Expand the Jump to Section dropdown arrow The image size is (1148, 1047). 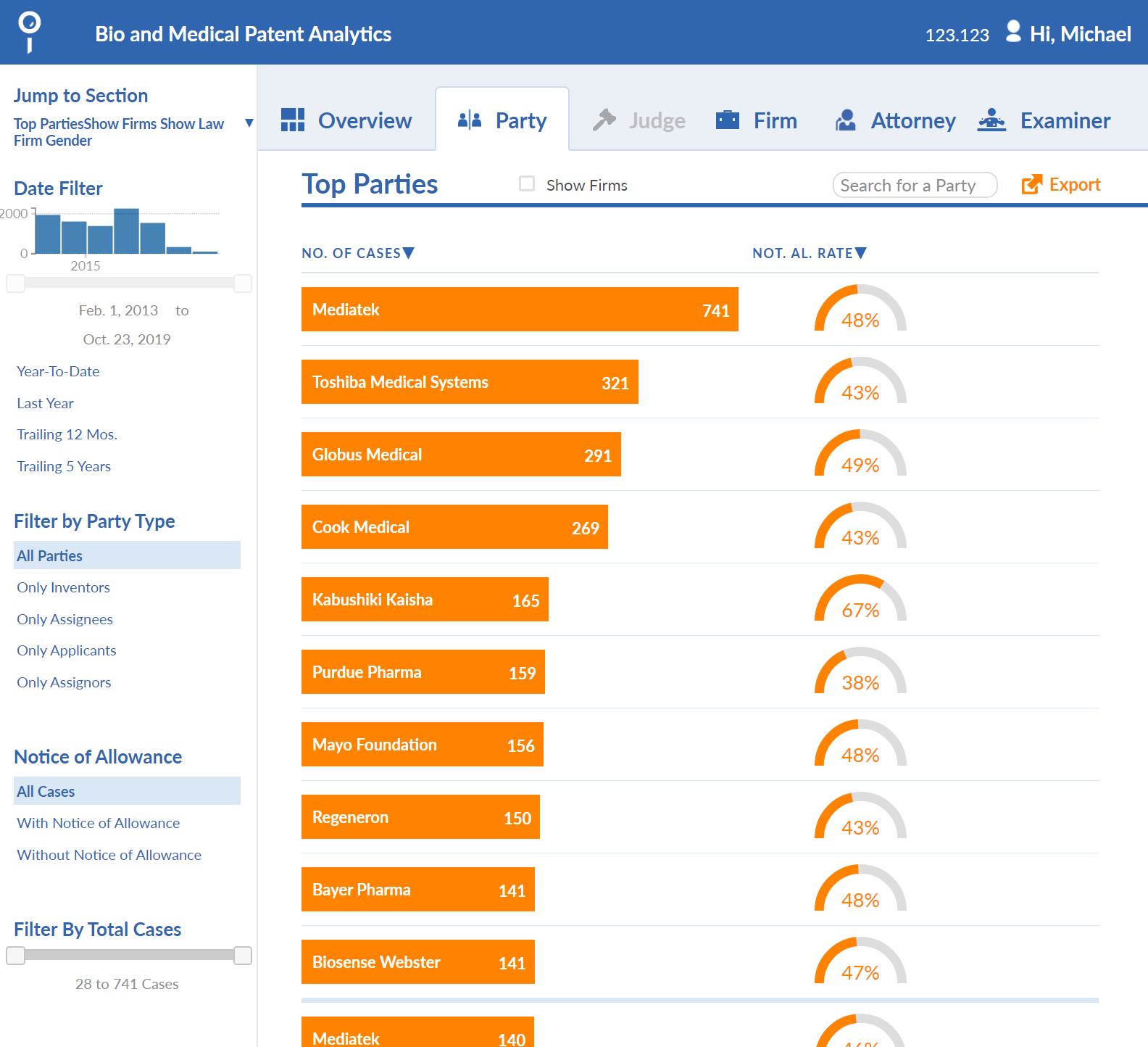tap(249, 123)
